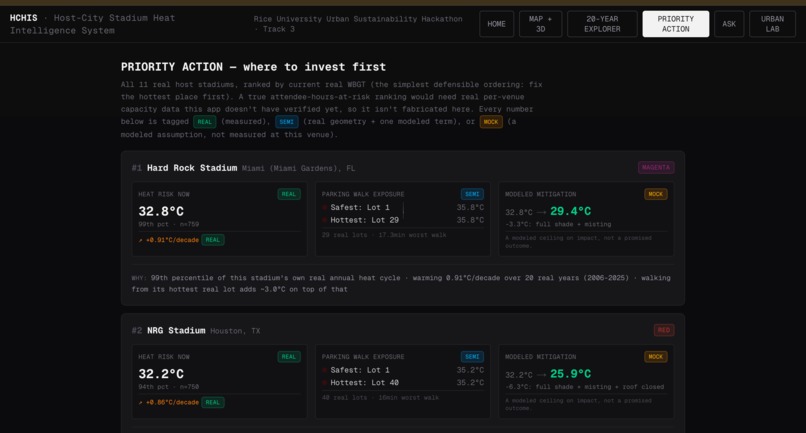Click the WHY explanation under Hard Rock Stadium
Image resolution: width=806 pixels, height=433 pixels.
click(401, 283)
